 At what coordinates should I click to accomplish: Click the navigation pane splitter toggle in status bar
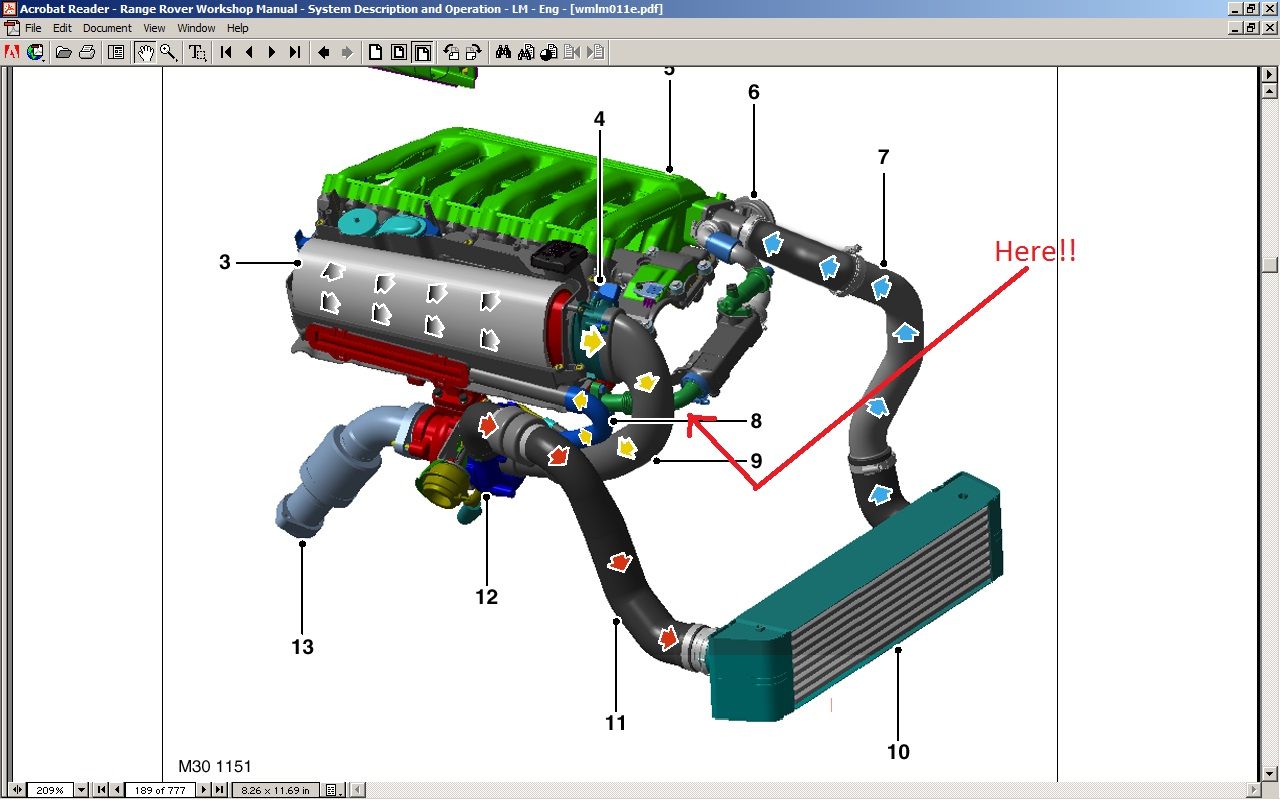[17, 790]
